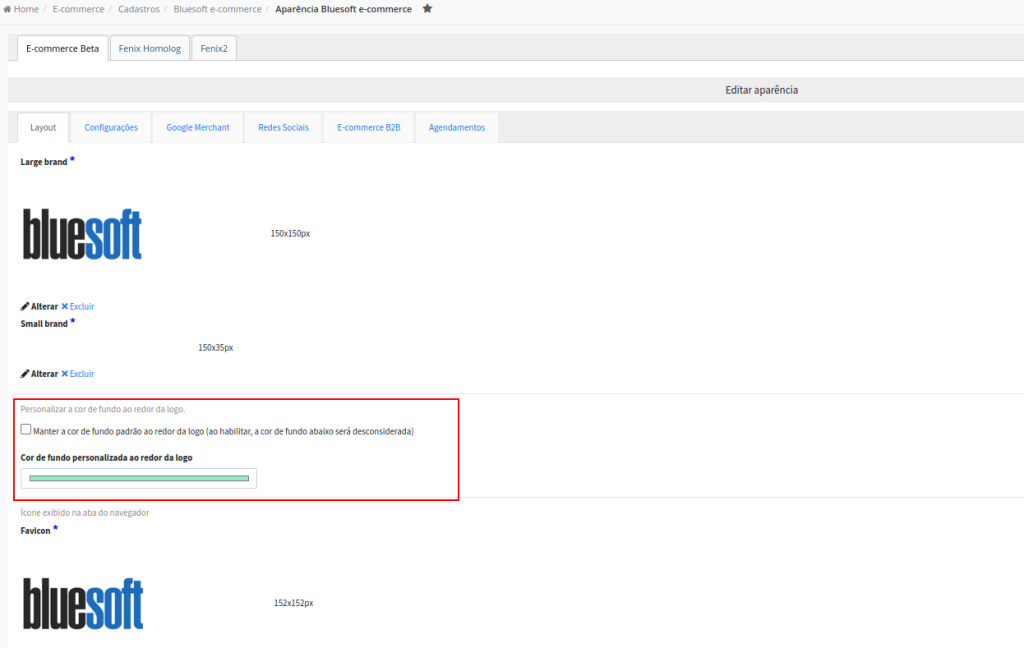Viewport: 1024px width, 648px height.
Task: Click the Cadastros breadcrumb link
Action: point(138,9)
